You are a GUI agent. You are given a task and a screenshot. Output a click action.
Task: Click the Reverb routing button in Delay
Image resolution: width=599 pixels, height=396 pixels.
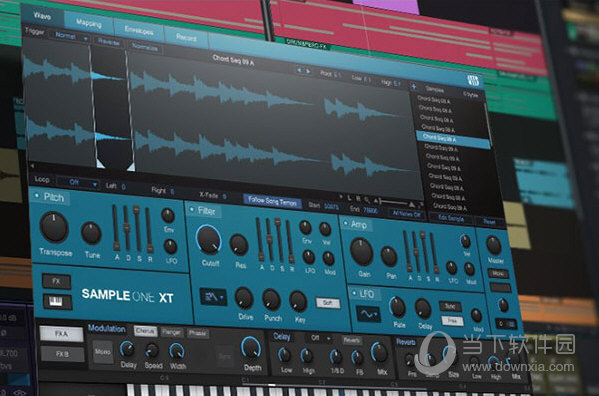tap(351, 341)
